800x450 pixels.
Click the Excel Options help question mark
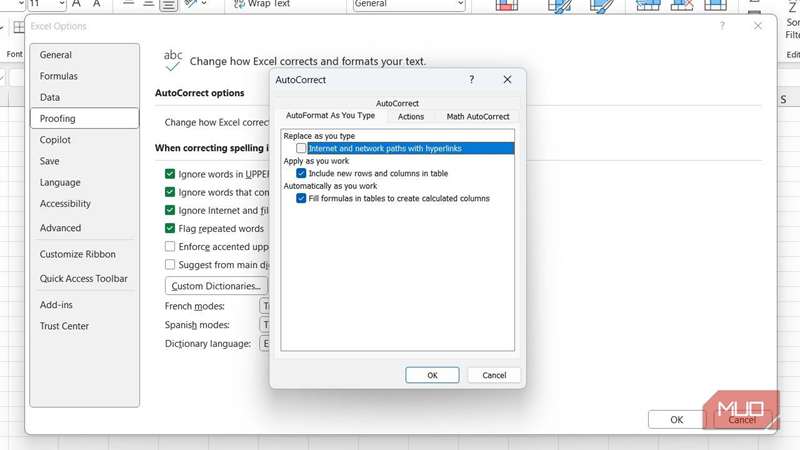pos(722,26)
